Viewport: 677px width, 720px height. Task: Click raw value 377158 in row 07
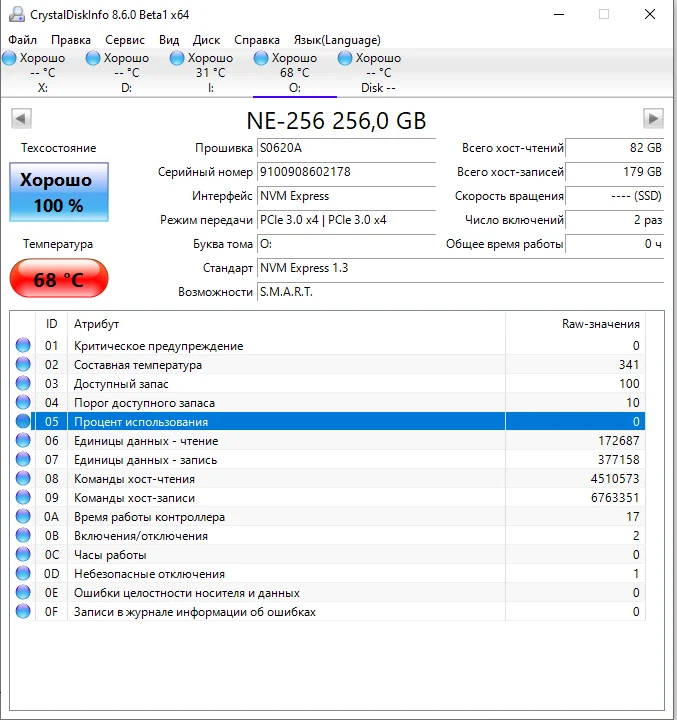pos(618,460)
